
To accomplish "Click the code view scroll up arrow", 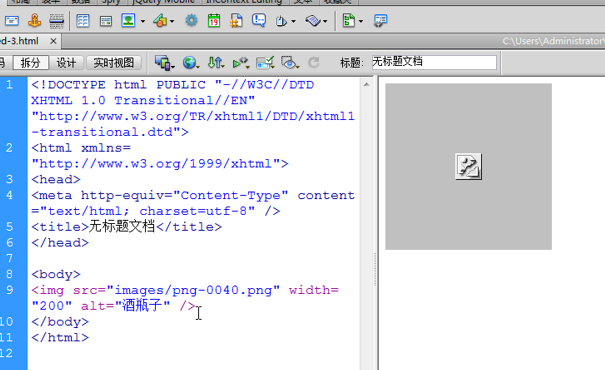I will pyautogui.click(x=366, y=84).
